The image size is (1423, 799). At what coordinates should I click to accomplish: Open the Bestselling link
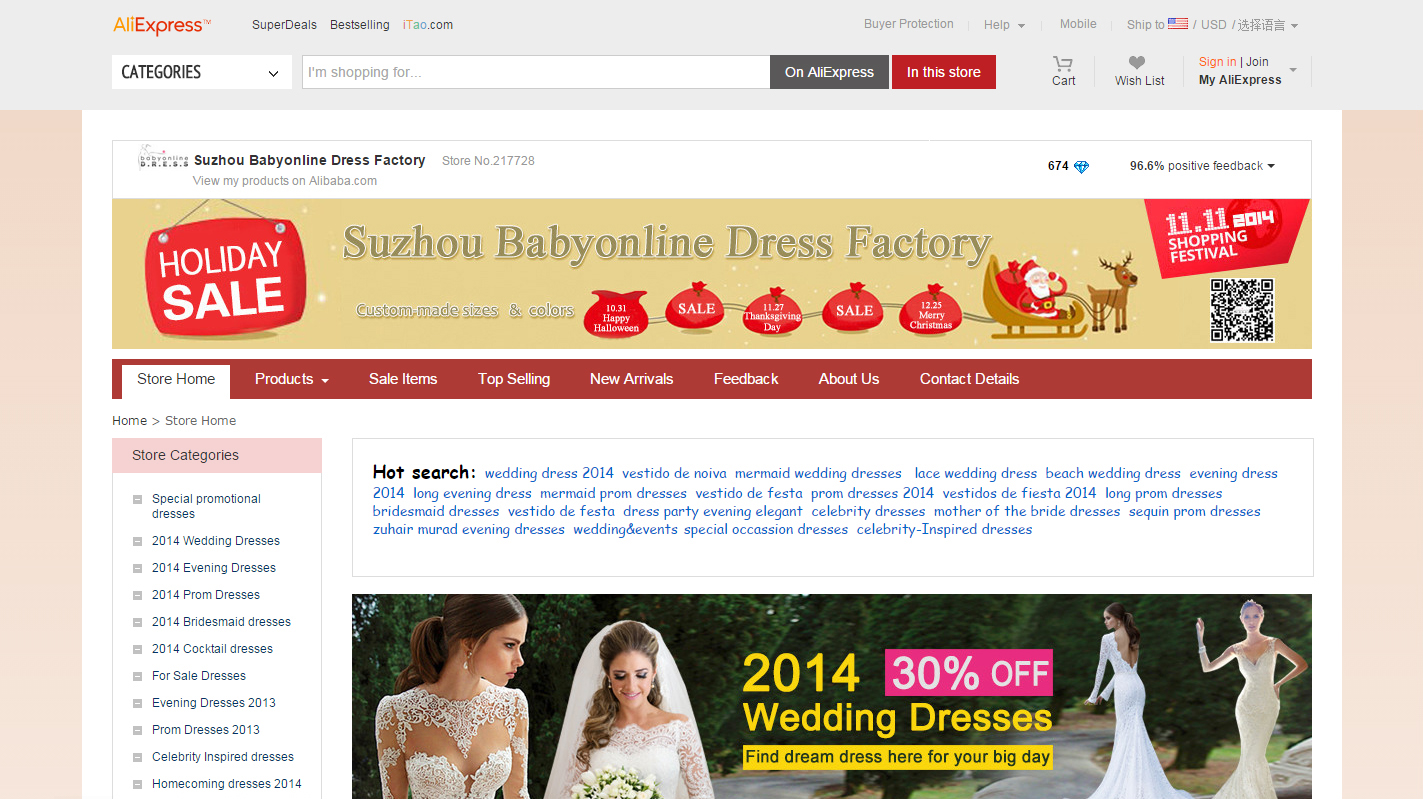[x=359, y=25]
